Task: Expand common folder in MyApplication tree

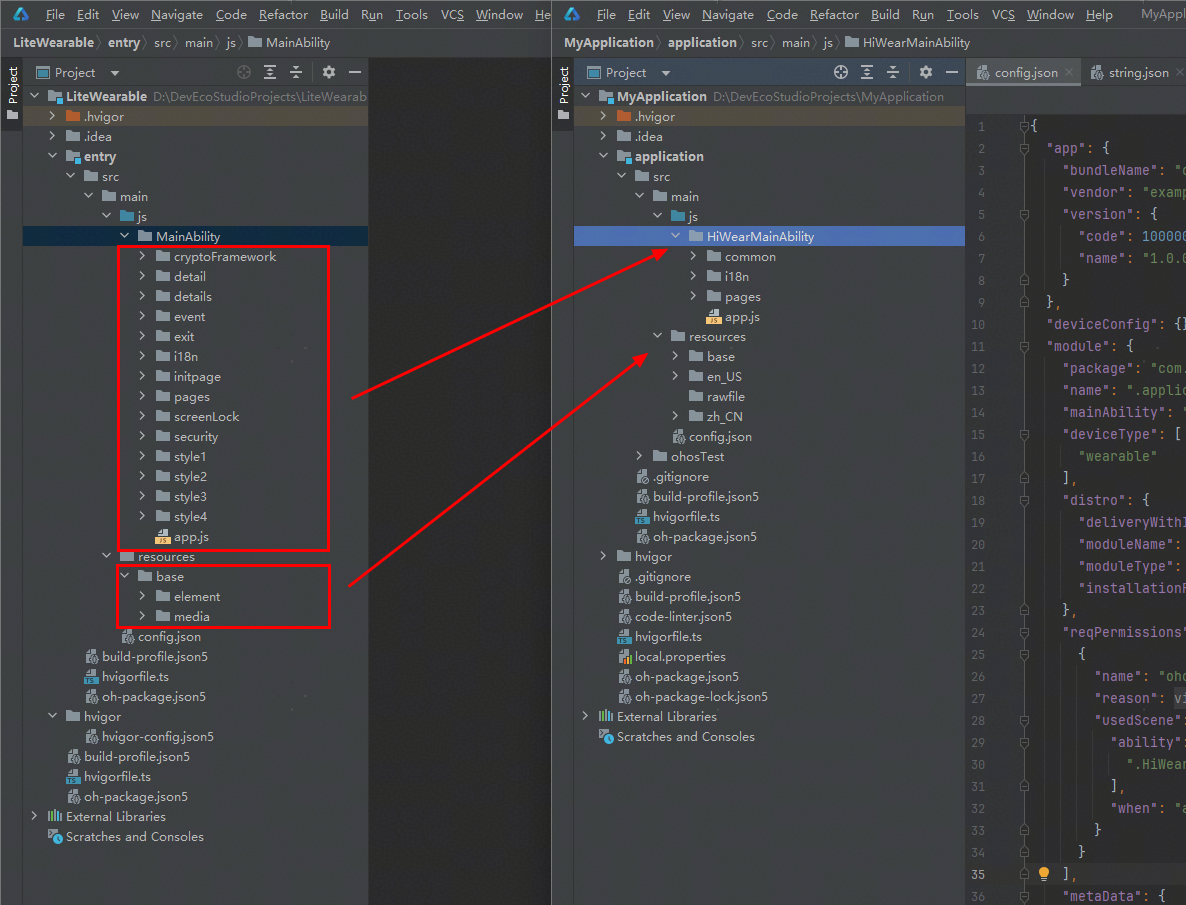Action: [693, 257]
